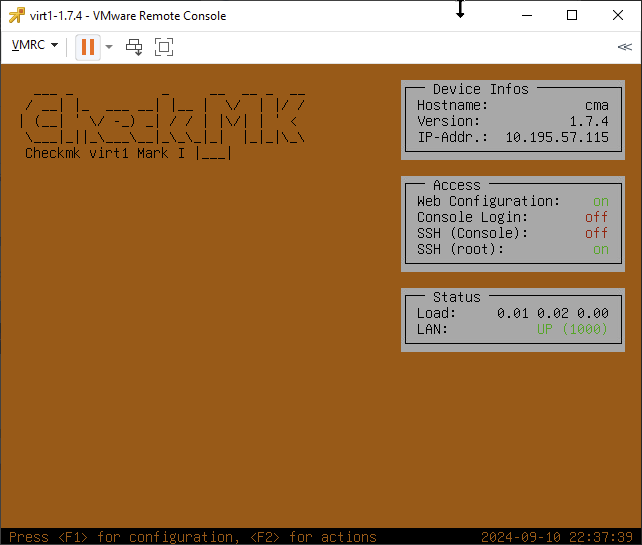Enter full screen mode
This screenshot has height=545, width=642.
point(164,46)
